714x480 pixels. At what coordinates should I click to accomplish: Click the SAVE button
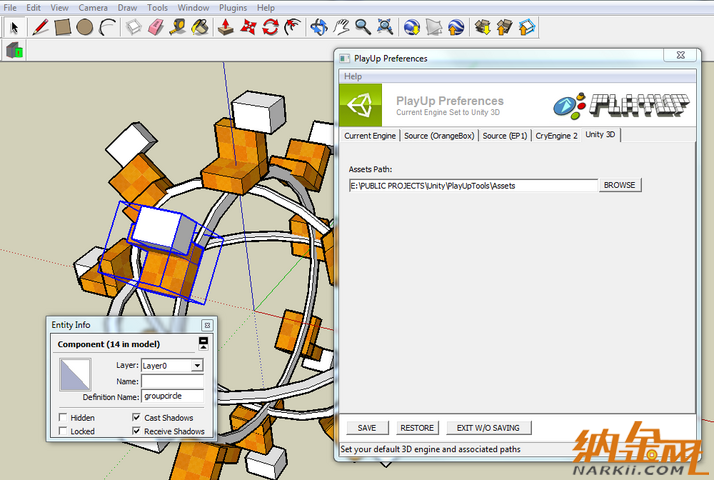[x=367, y=428]
